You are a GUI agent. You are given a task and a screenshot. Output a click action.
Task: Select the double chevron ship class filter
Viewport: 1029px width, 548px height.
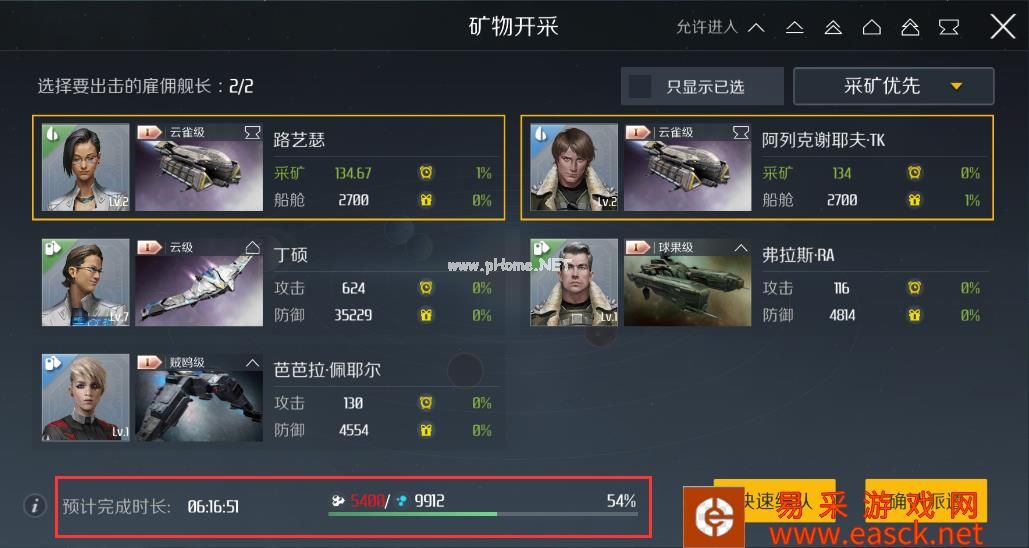click(833, 28)
